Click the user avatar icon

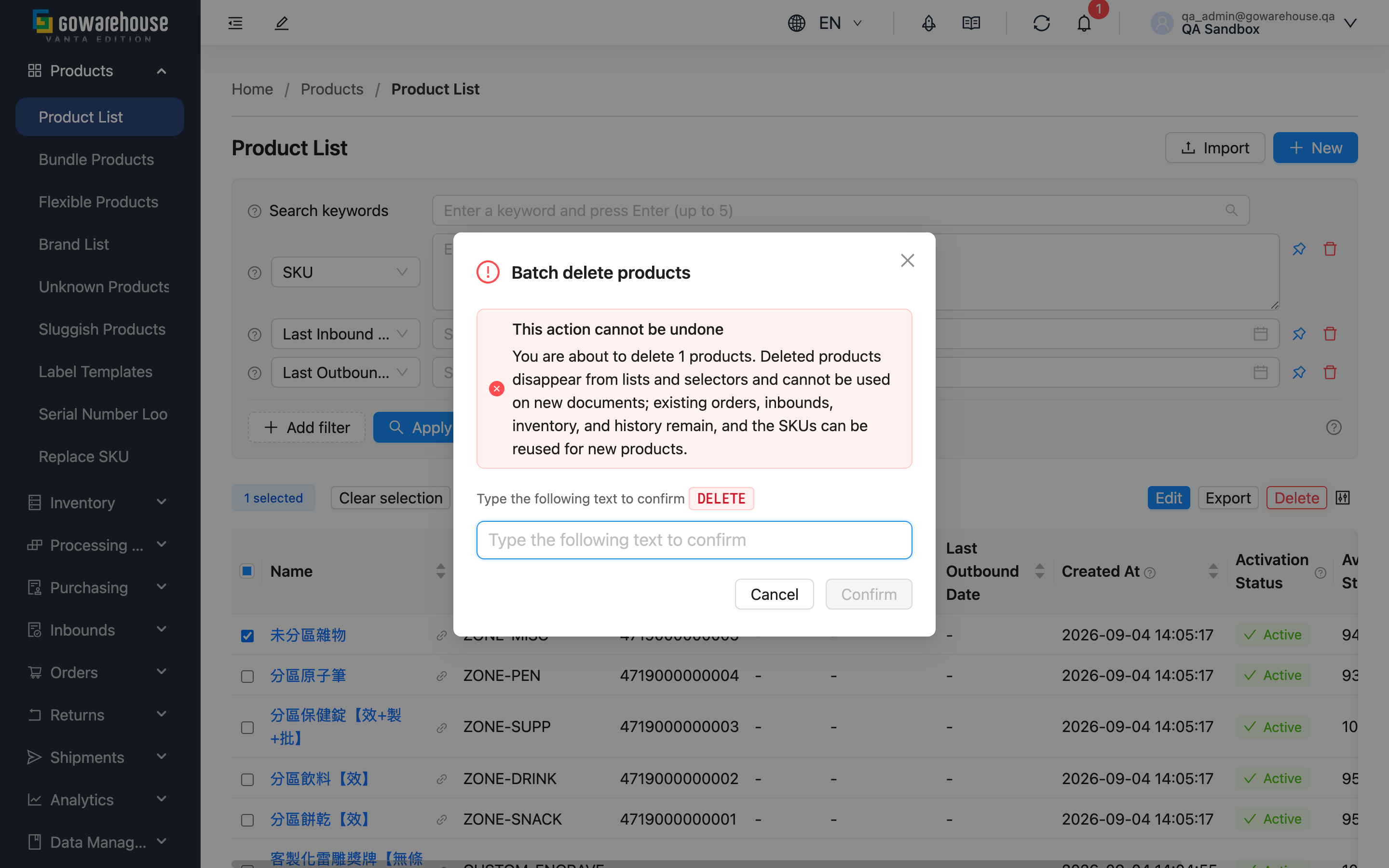[1162, 23]
